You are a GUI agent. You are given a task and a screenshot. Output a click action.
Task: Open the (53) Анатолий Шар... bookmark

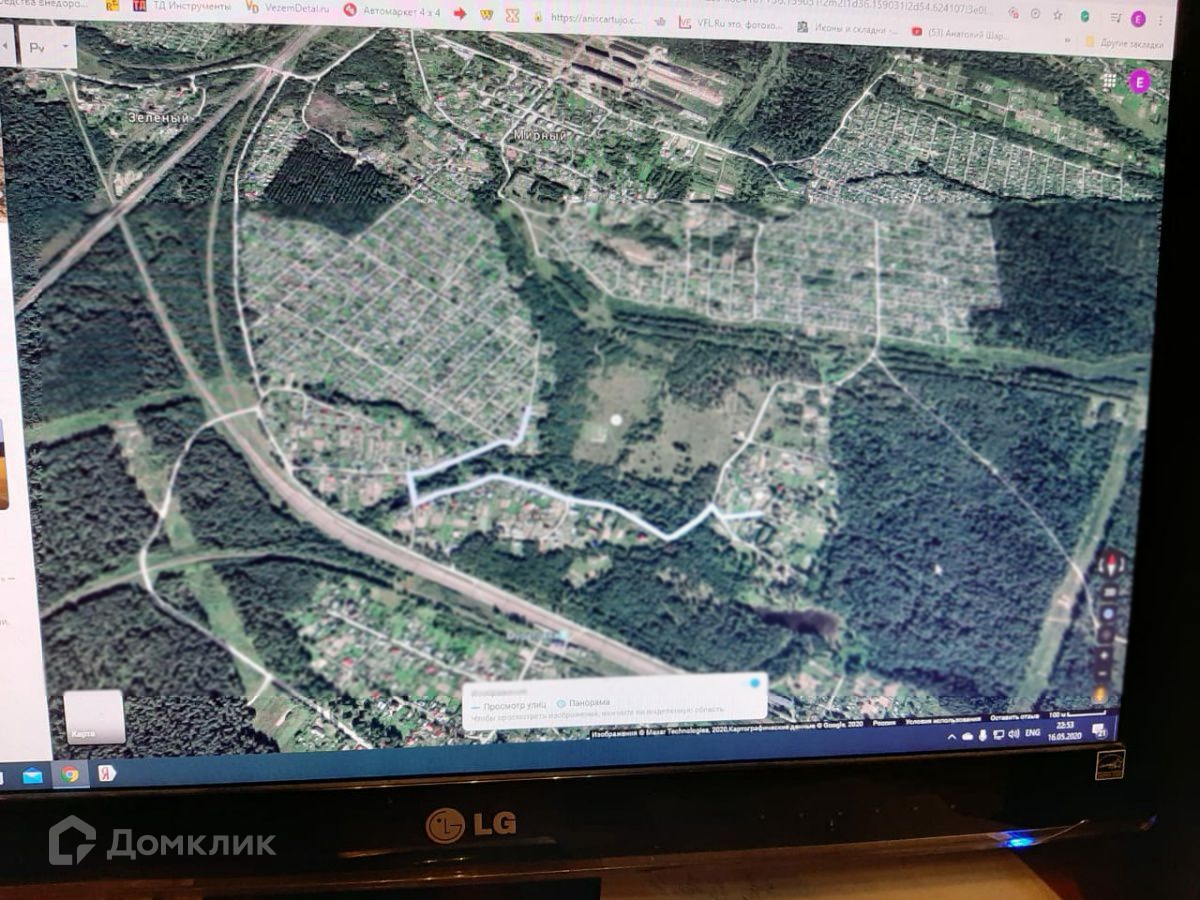pyautogui.click(x=960, y=34)
